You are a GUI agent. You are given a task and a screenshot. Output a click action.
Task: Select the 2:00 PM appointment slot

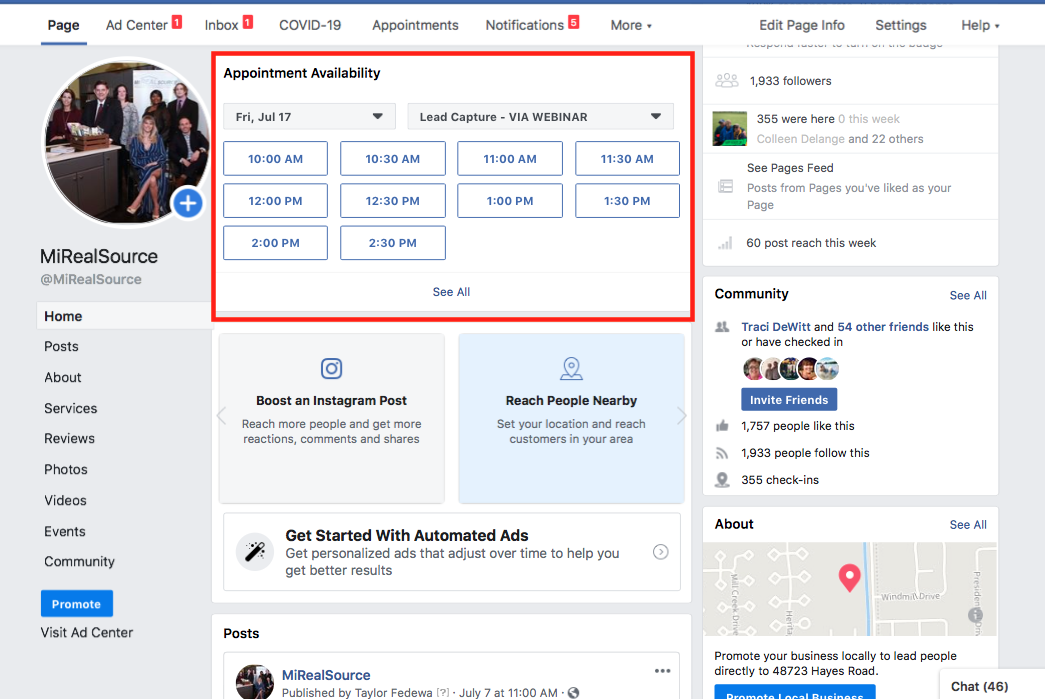pos(275,243)
